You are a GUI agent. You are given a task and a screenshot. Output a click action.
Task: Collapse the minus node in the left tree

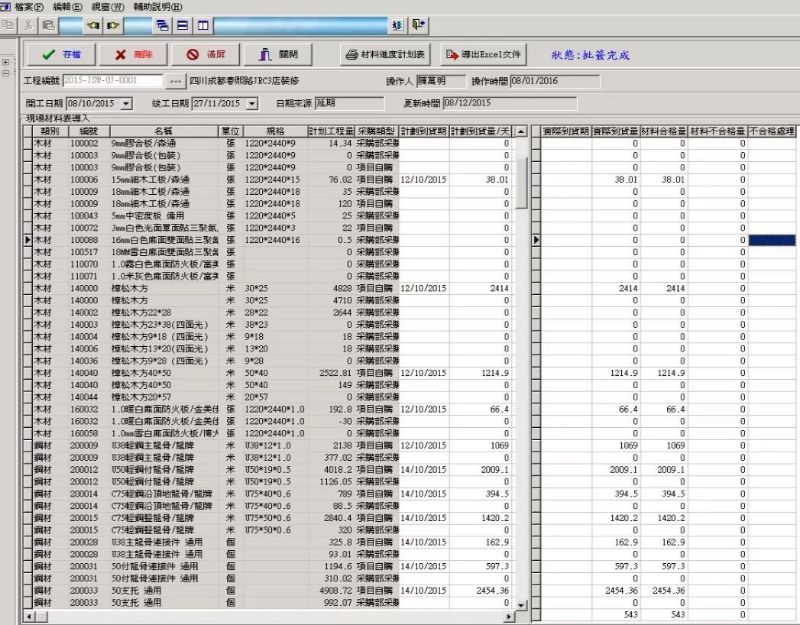(6, 73)
